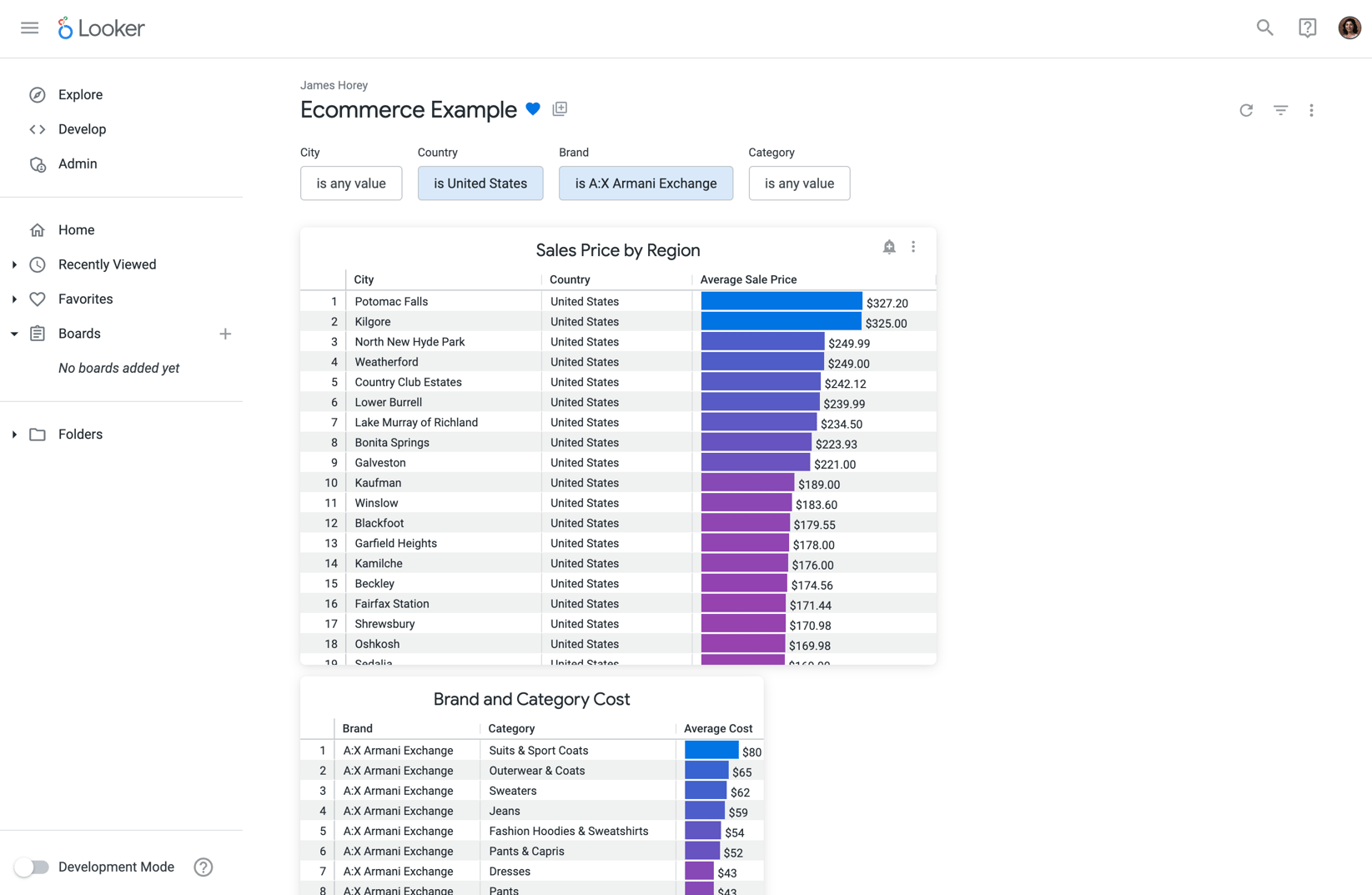This screenshot has height=895, width=1372.
Task: Refresh the Ecommerce Example dashboard
Action: click(x=1246, y=110)
